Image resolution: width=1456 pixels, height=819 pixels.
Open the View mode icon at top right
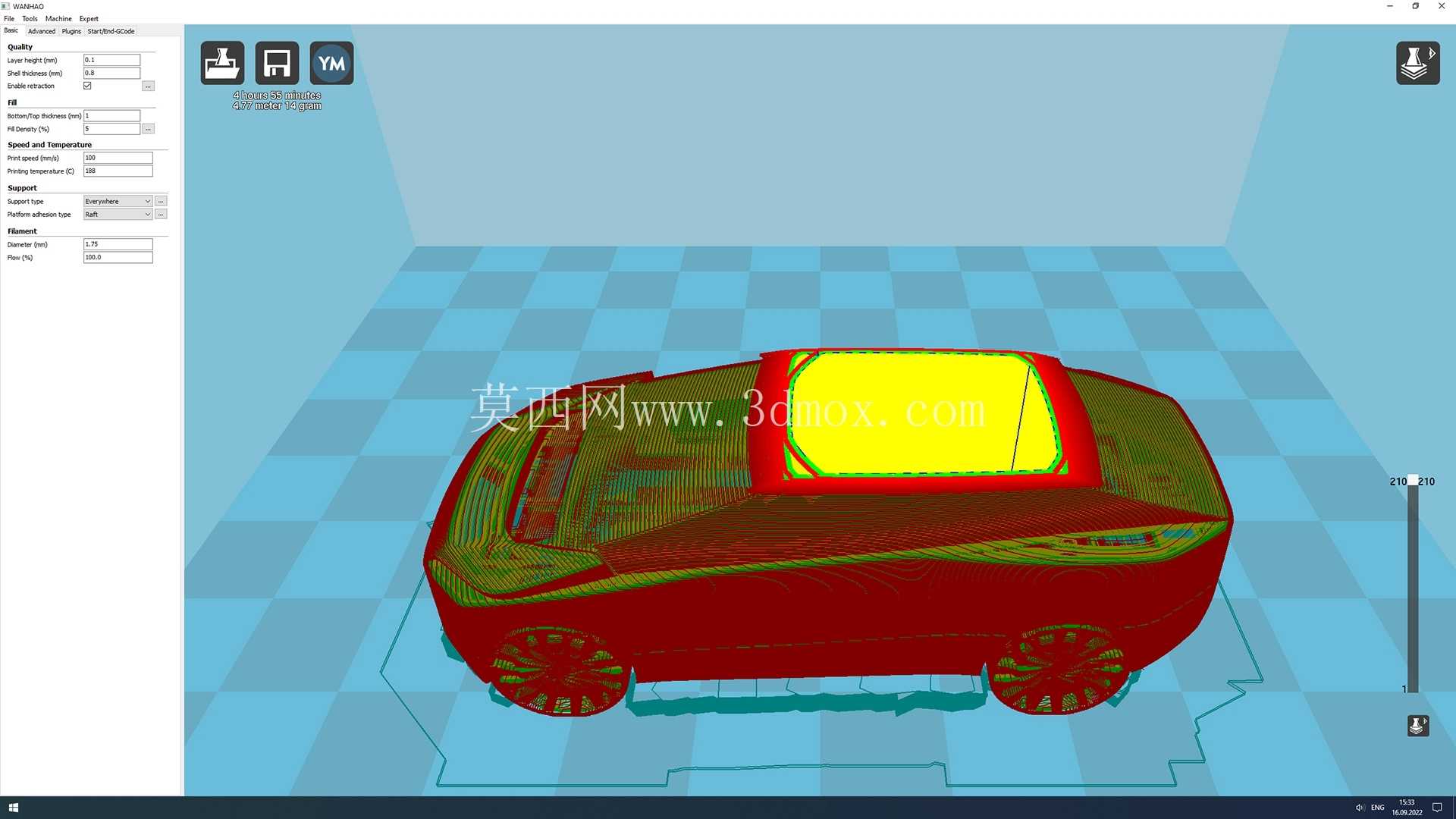(x=1417, y=63)
